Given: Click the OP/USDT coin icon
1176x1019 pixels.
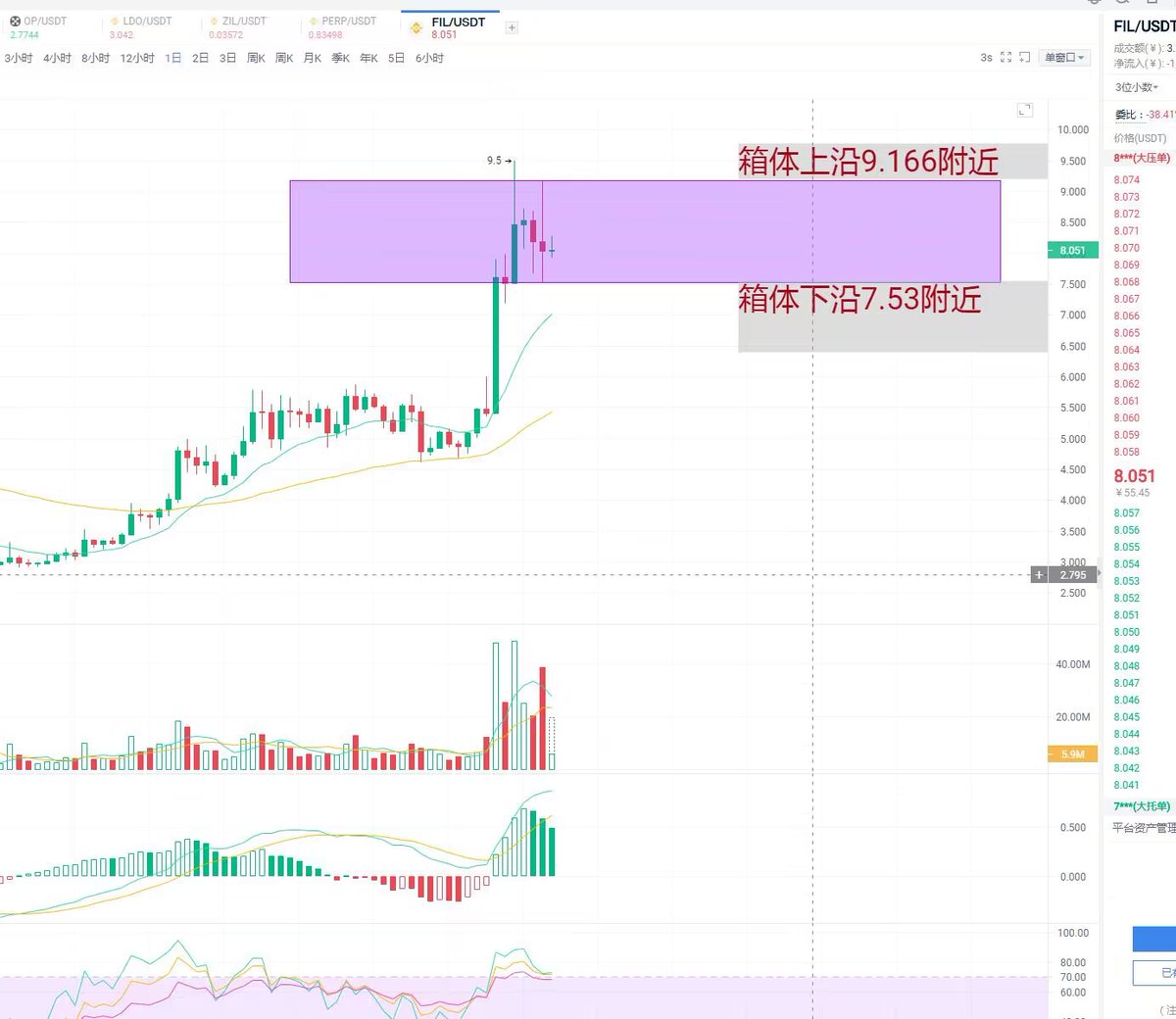Looking at the screenshot, I should 15,21.
